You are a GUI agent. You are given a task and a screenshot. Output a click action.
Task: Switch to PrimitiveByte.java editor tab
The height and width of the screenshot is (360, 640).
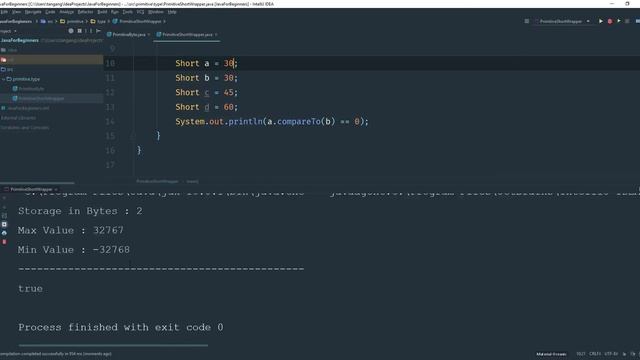point(128,35)
